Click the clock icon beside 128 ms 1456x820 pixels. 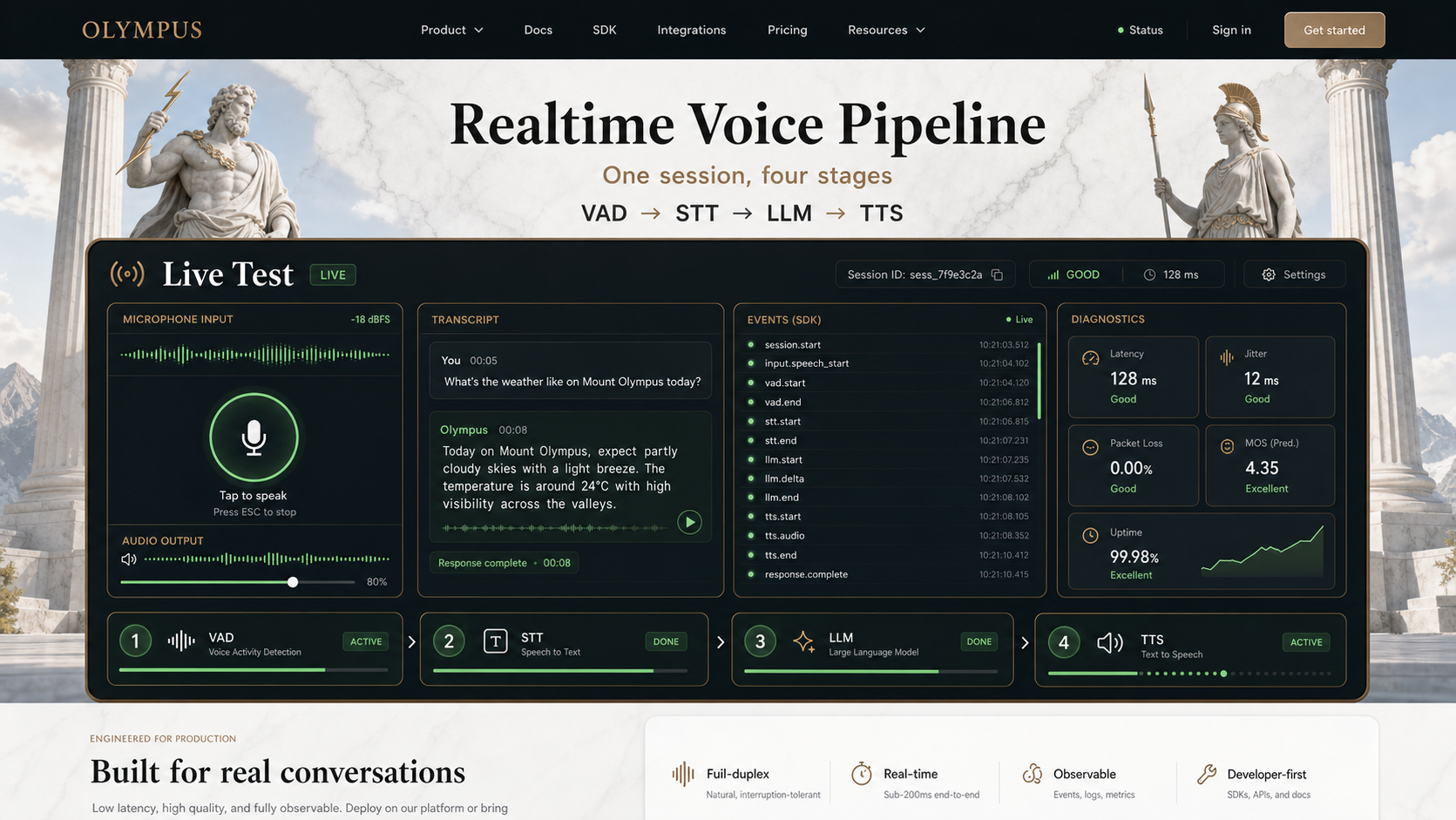1149,274
